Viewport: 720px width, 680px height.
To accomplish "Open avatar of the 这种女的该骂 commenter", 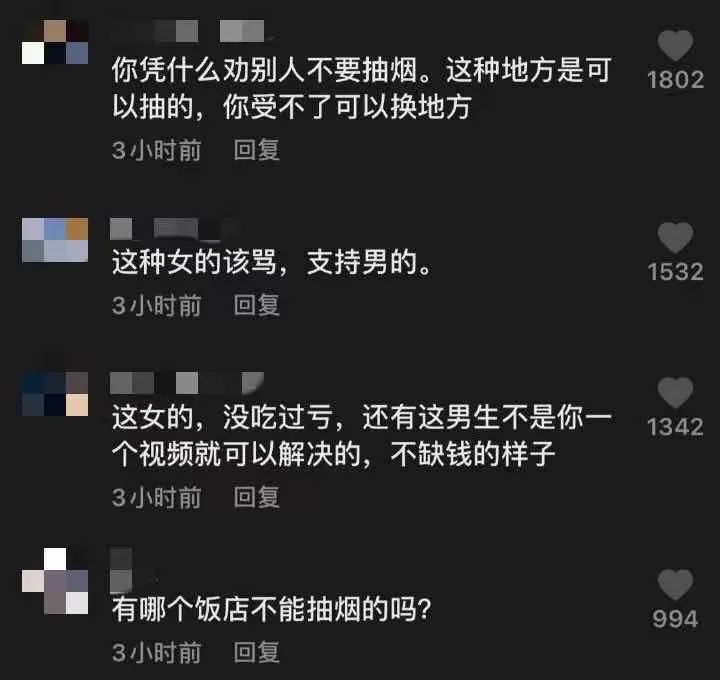I will (x=55, y=240).
